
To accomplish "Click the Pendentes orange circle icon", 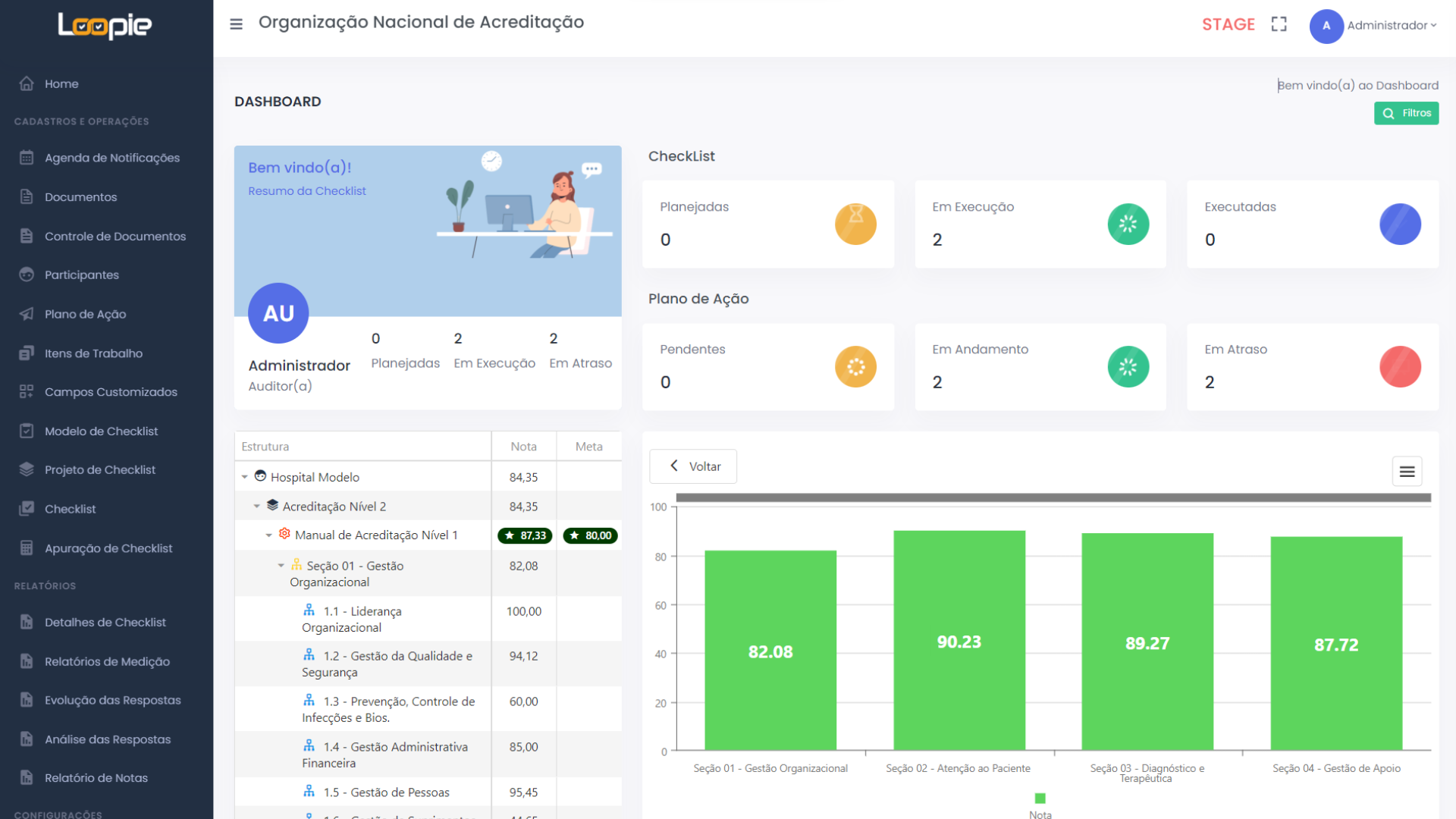I will pyautogui.click(x=855, y=367).
